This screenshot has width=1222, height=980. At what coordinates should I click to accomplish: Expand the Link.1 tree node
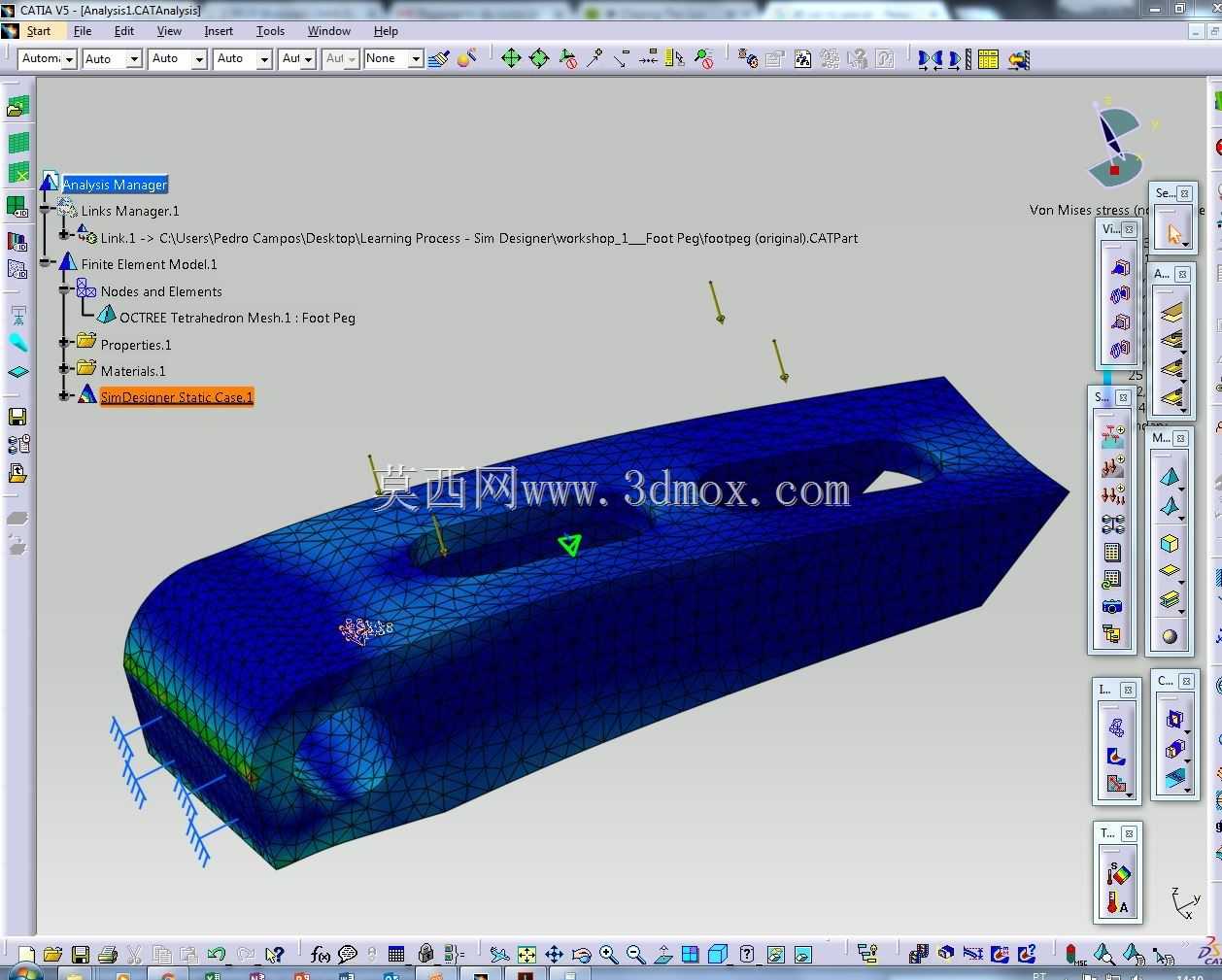[x=65, y=235]
